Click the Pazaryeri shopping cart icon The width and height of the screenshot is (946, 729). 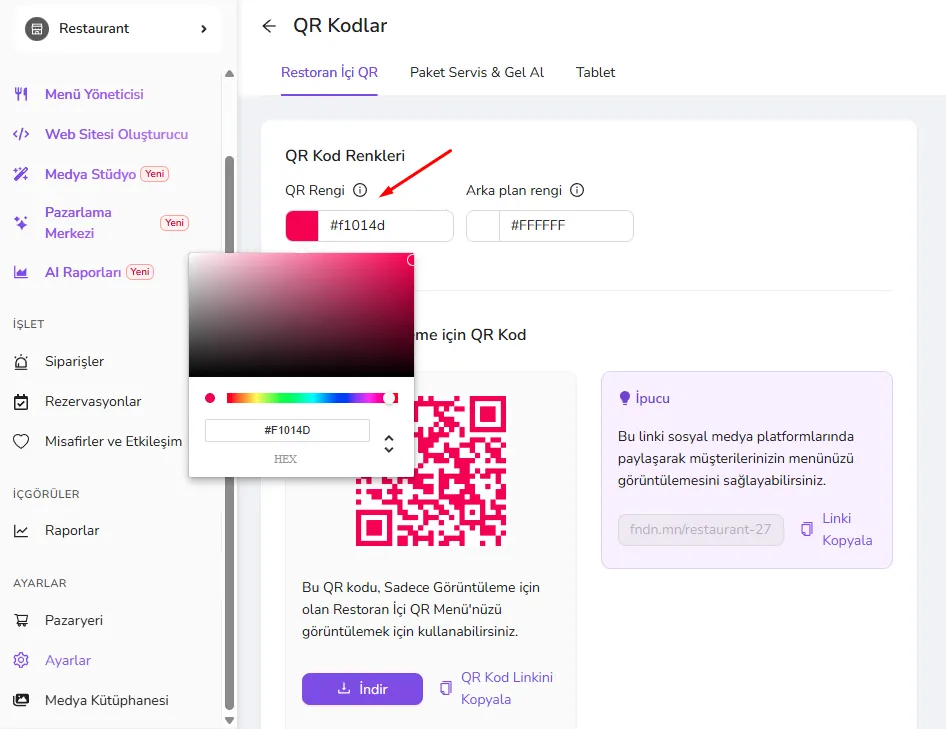tap(21, 620)
